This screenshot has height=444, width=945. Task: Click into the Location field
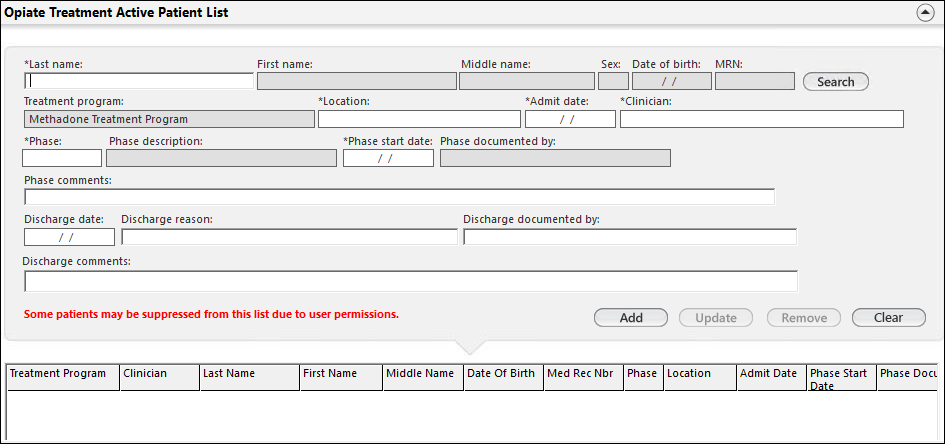tap(419, 119)
